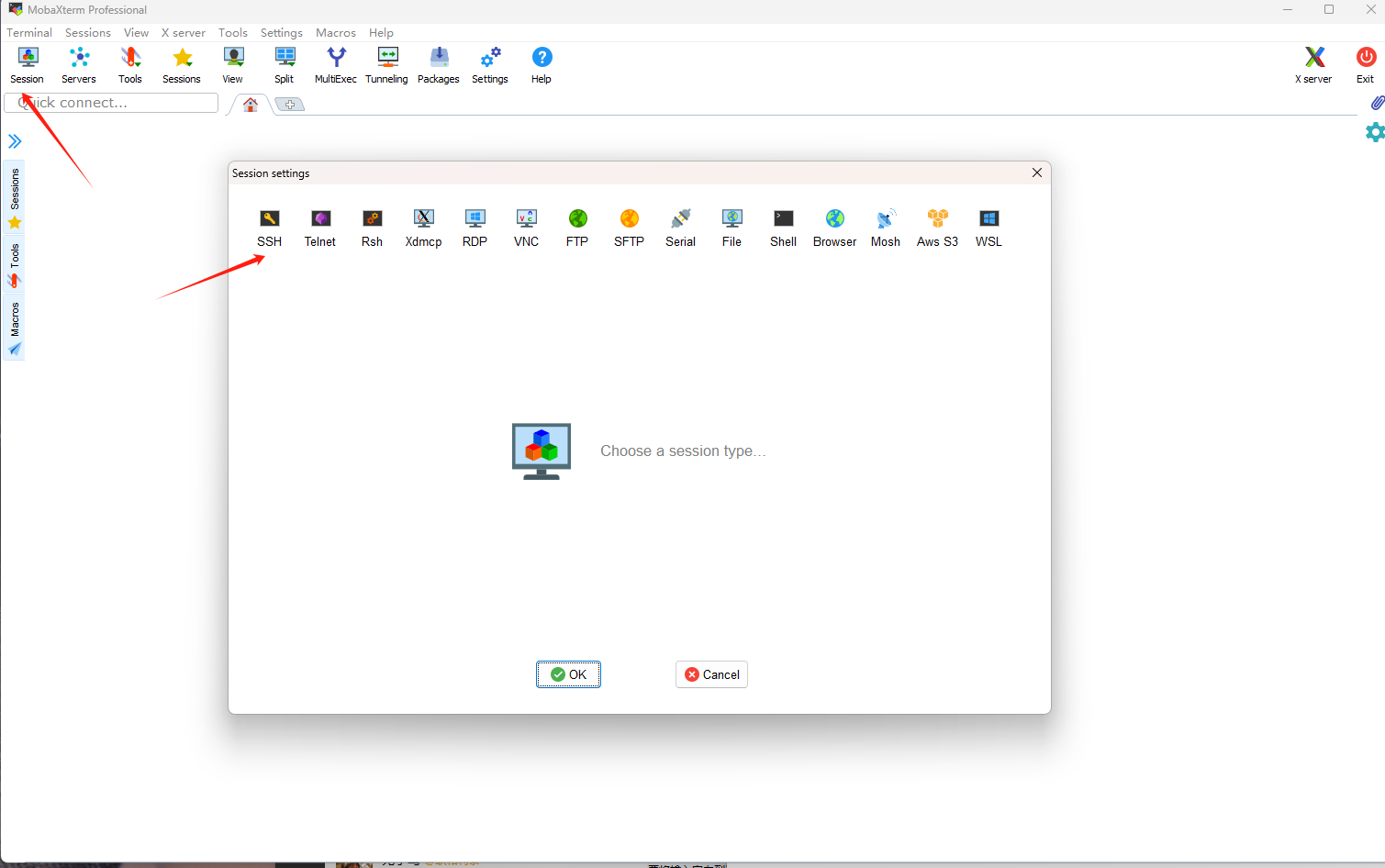1385x868 pixels.
Task: Pick the VNC session type
Action: [526, 228]
